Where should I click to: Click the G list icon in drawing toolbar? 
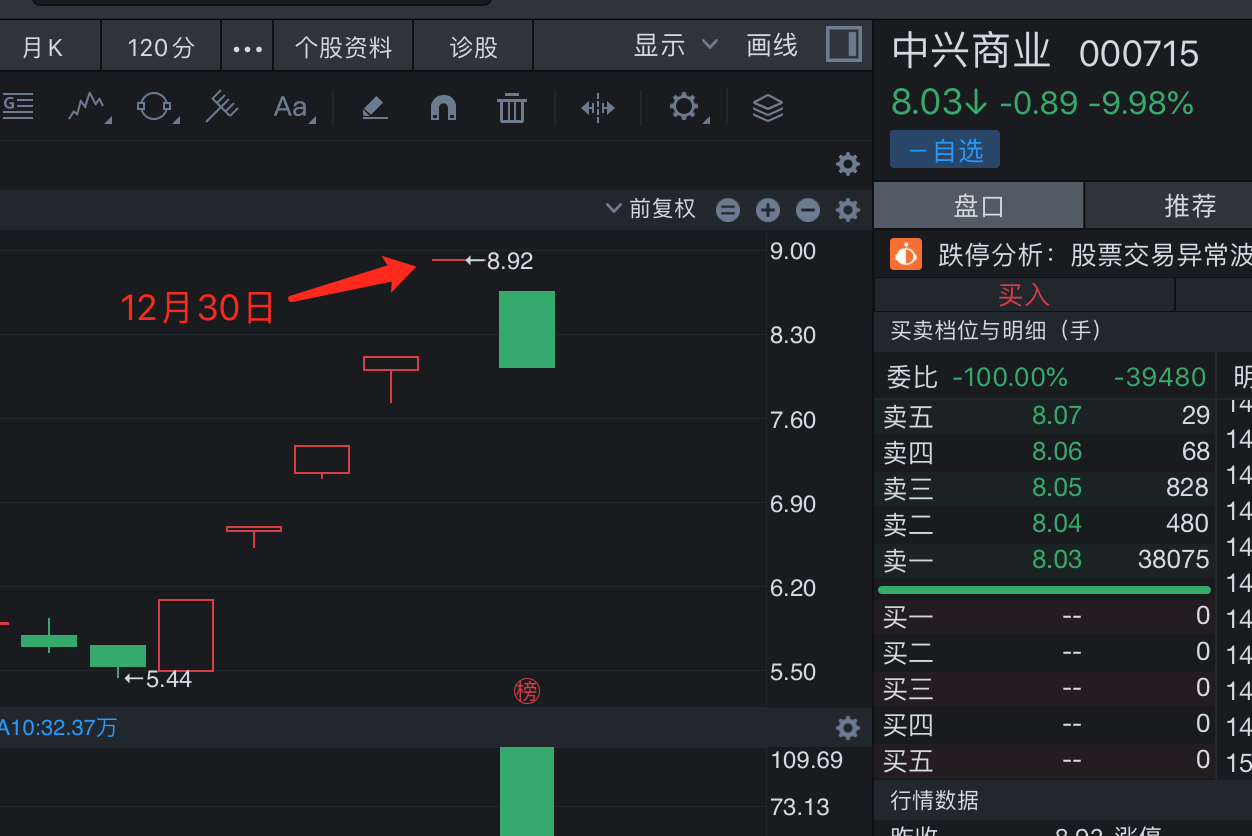click(18, 105)
